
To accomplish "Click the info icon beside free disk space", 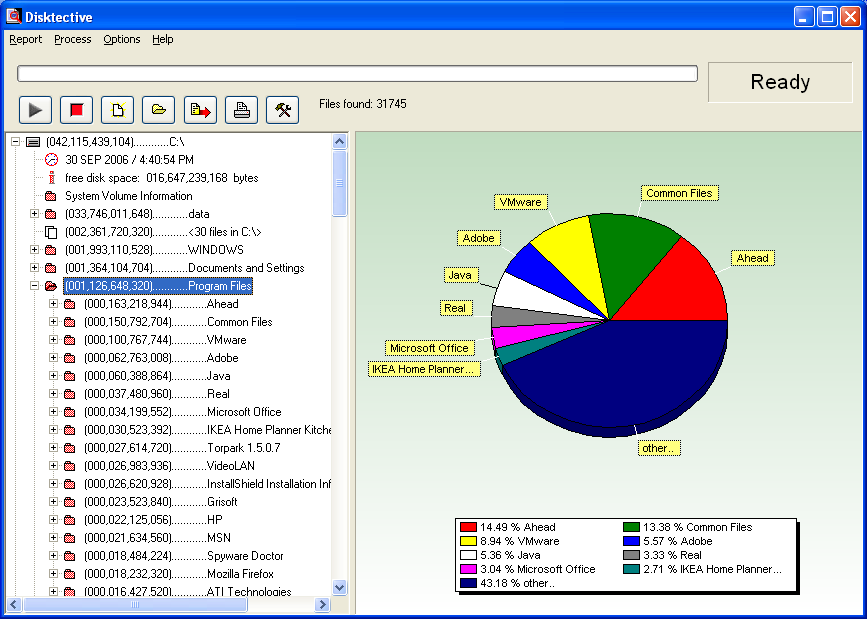I will 51,178.
